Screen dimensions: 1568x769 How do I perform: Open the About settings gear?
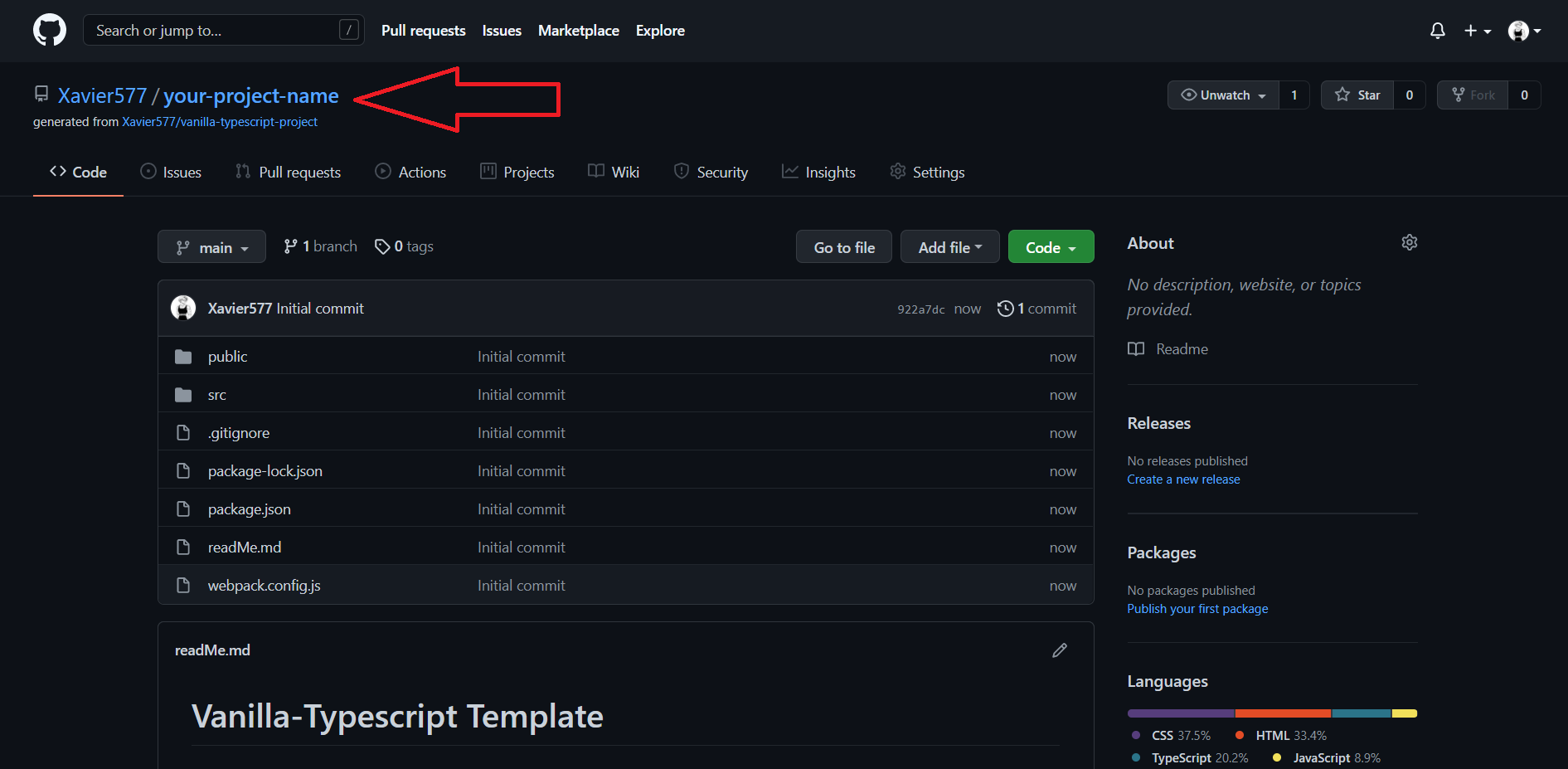1410,242
